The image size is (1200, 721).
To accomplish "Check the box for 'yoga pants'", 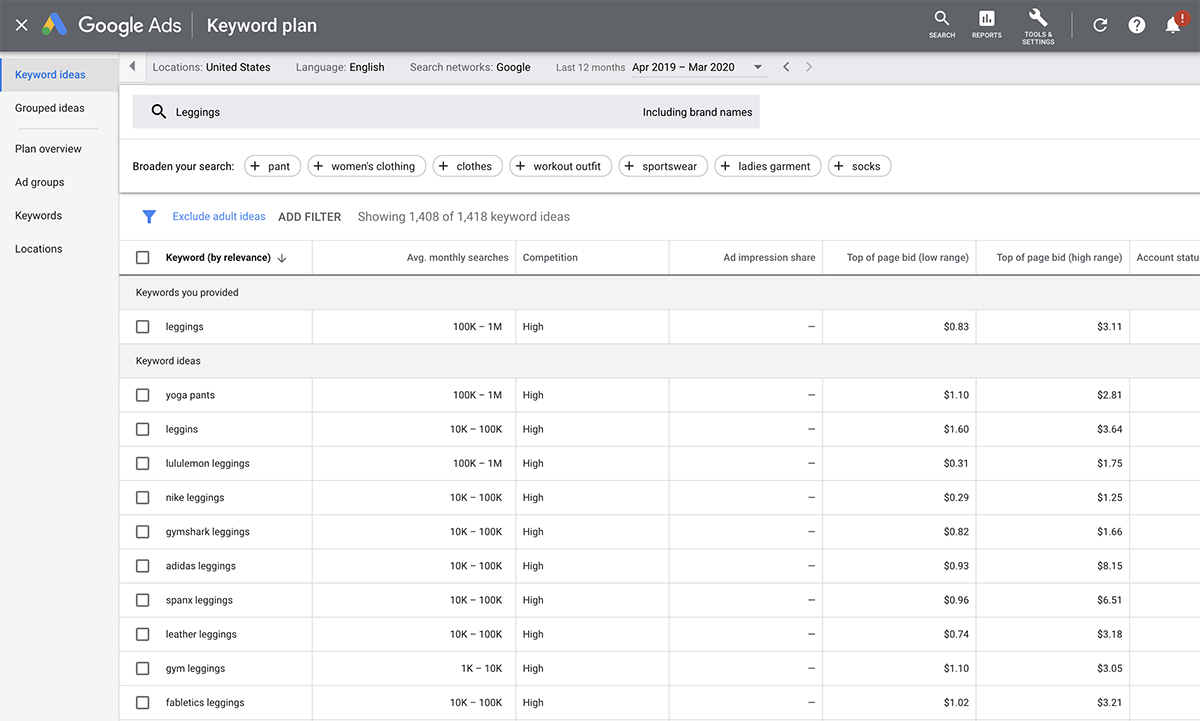I will 142,395.
